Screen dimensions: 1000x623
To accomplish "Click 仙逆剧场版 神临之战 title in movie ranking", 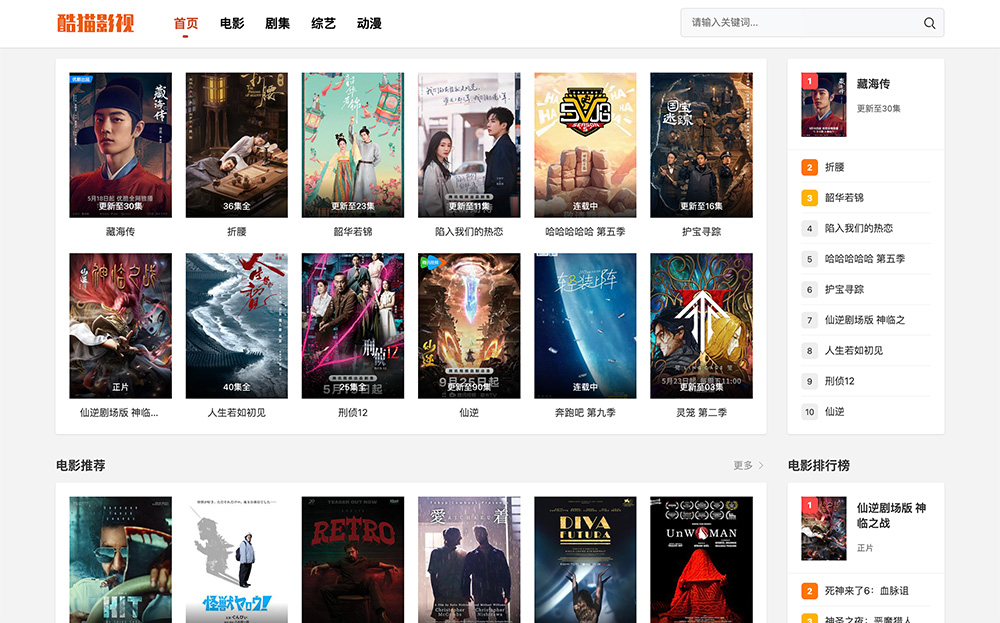I will (892, 516).
